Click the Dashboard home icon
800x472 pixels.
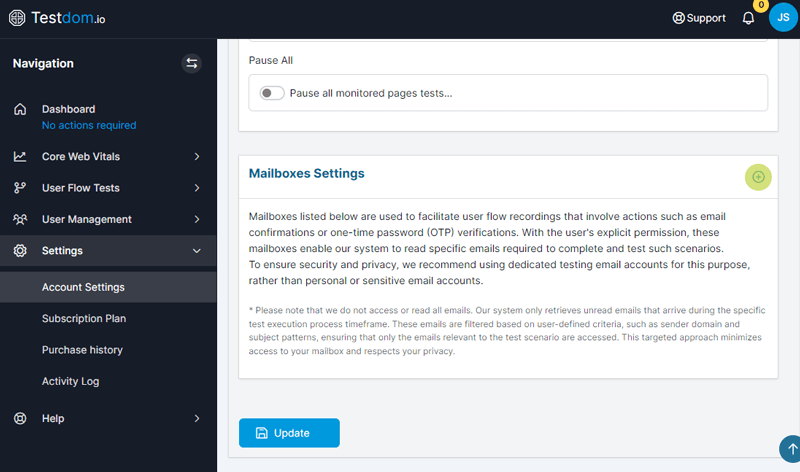(20, 109)
